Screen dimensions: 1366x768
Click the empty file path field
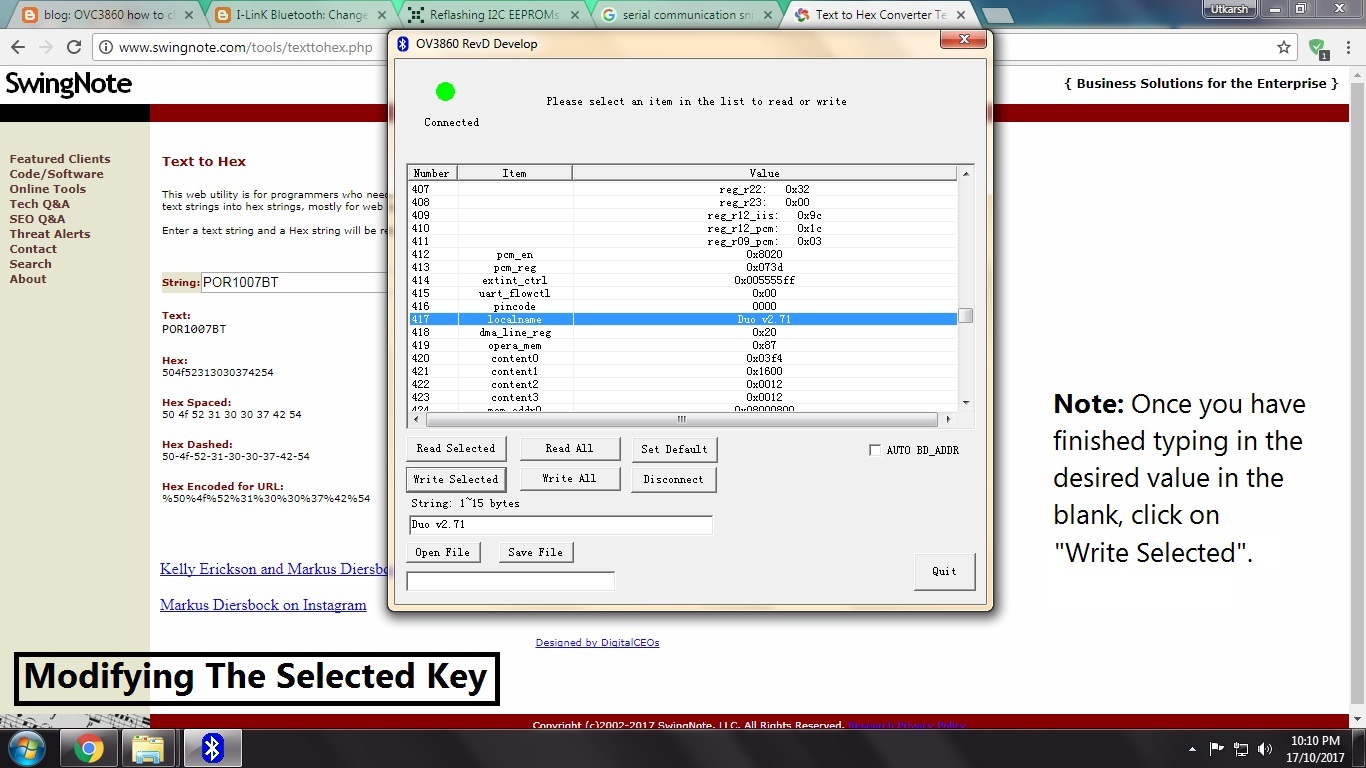click(x=510, y=581)
